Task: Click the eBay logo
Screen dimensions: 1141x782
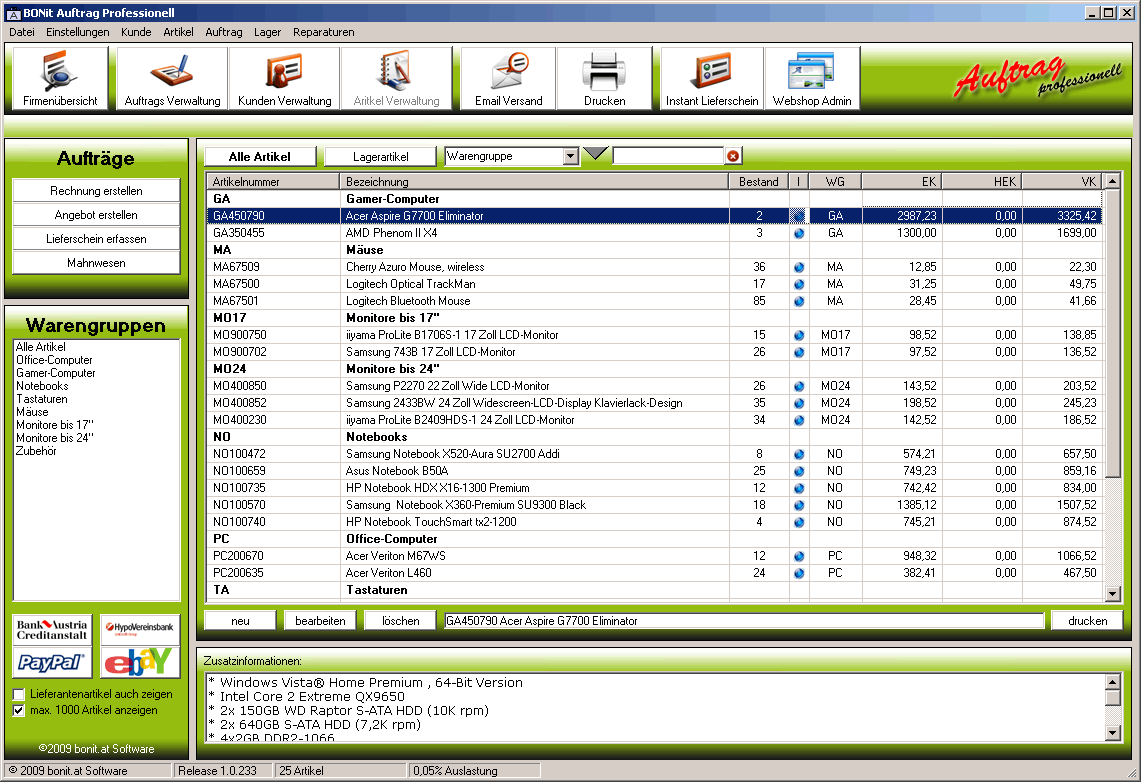Action: click(x=139, y=662)
